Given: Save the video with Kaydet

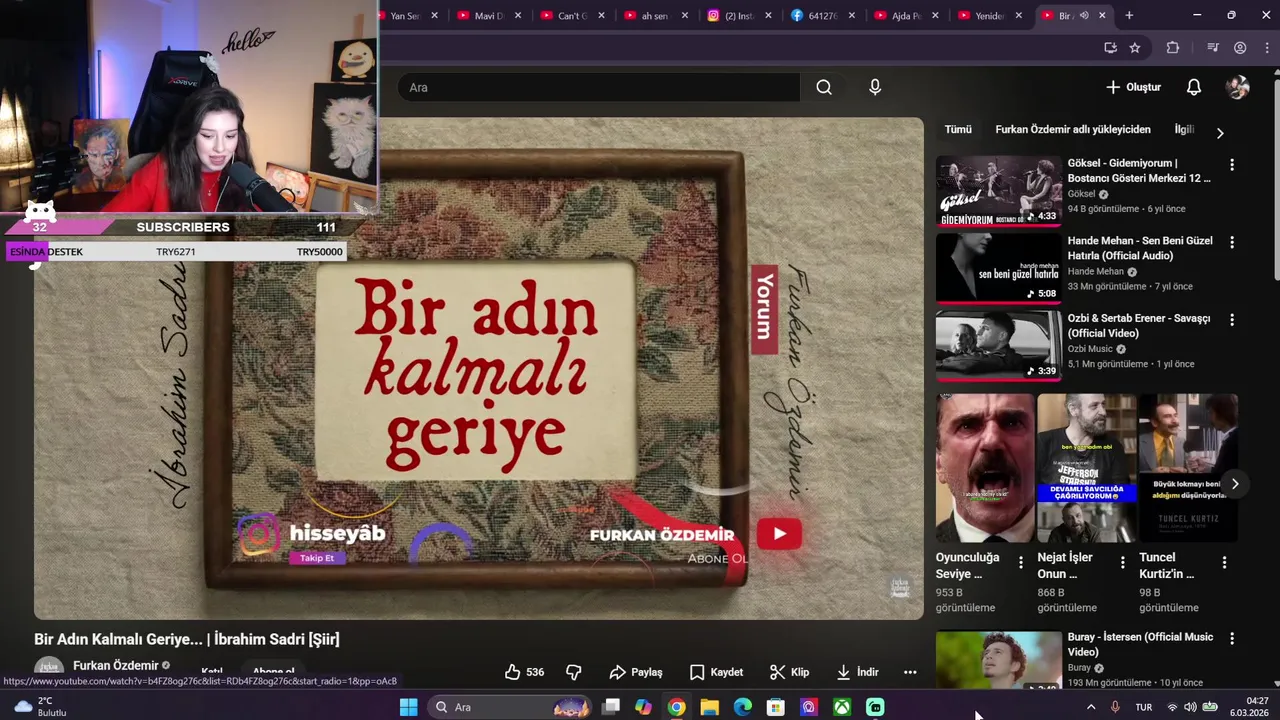Looking at the screenshot, I should [716, 672].
